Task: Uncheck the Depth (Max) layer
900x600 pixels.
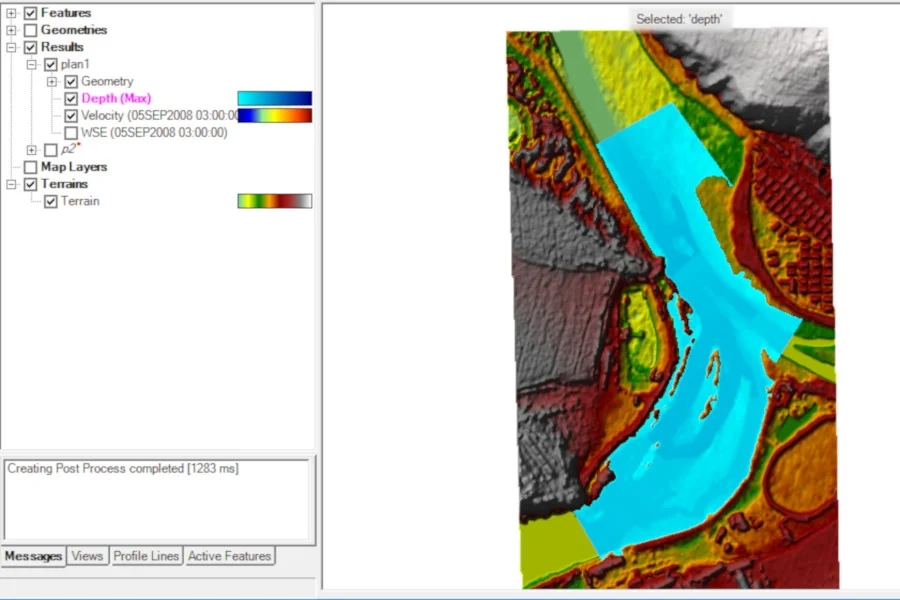Action: (x=71, y=99)
